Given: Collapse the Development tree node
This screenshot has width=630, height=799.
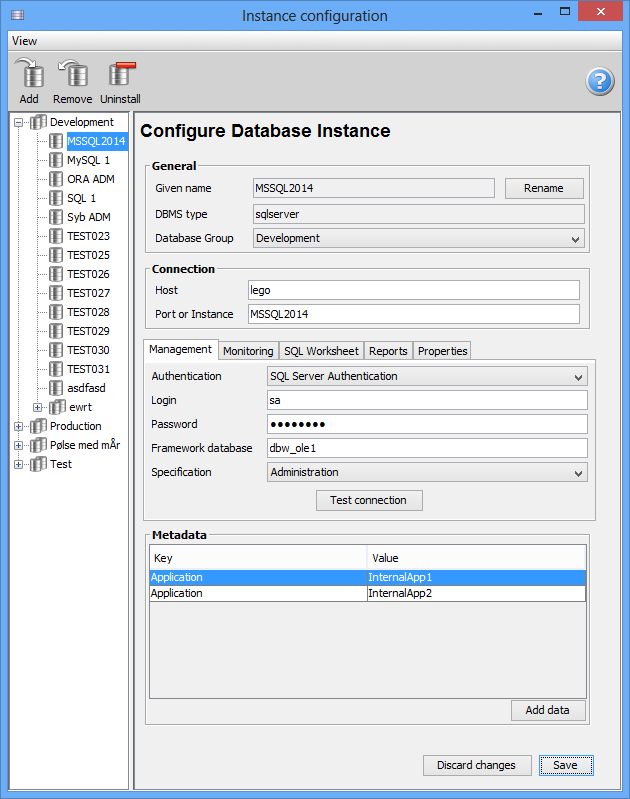Looking at the screenshot, I should (x=18, y=122).
